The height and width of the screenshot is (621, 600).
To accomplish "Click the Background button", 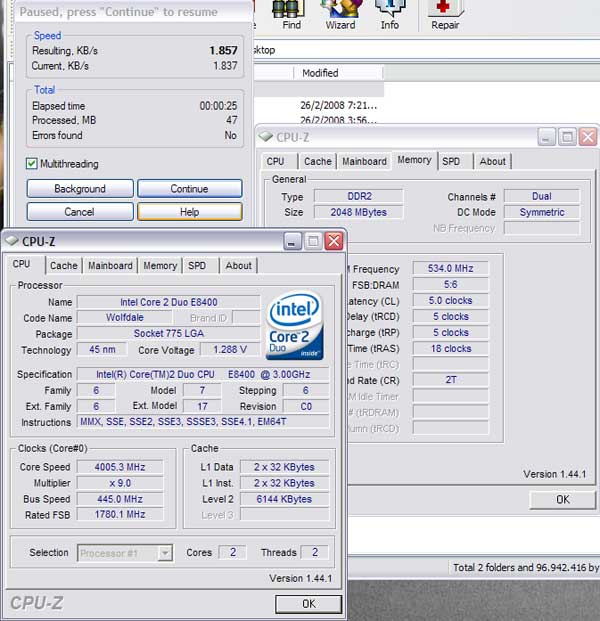I will [80, 189].
